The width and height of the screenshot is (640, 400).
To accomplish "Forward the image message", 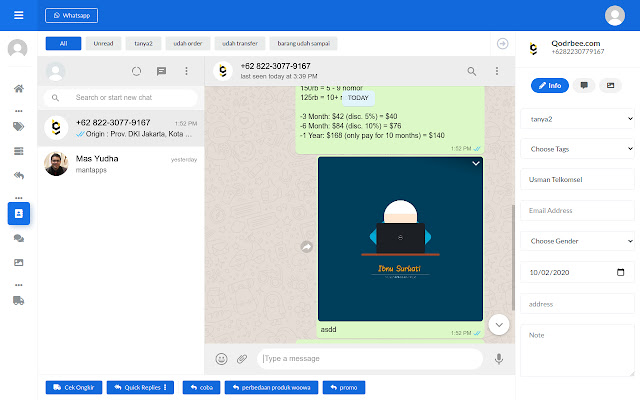I will coord(307,247).
